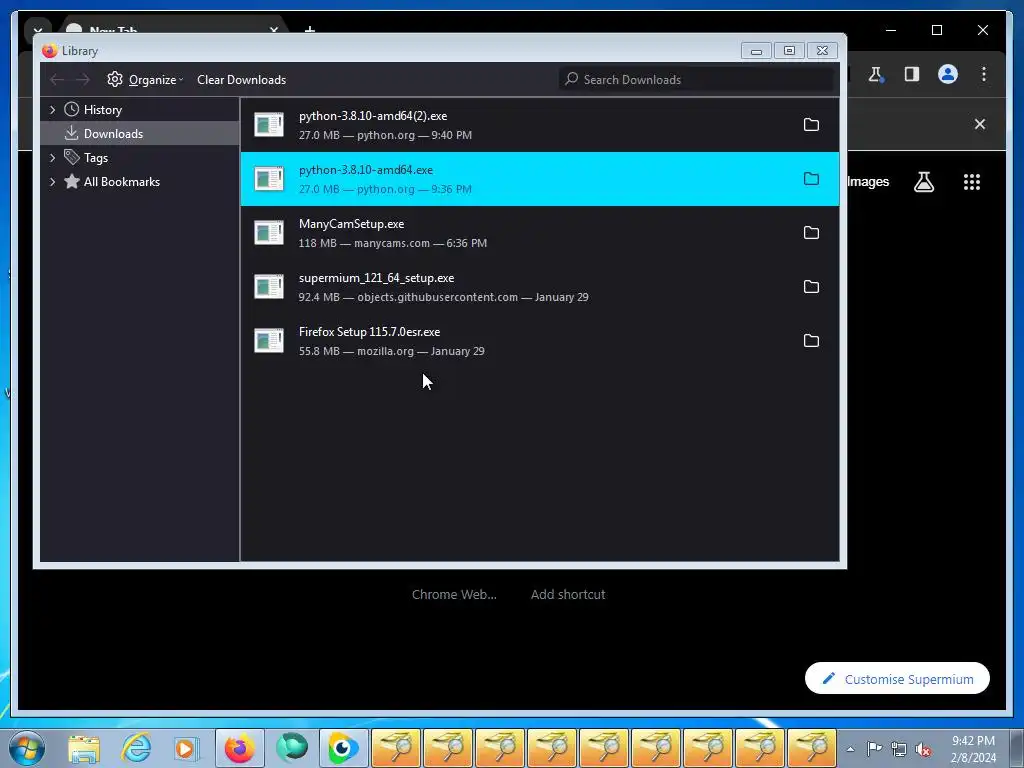Click Search Labs flask on New Tab page
The height and width of the screenshot is (768, 1024).
pyautogui.click(x=923, y=182)
